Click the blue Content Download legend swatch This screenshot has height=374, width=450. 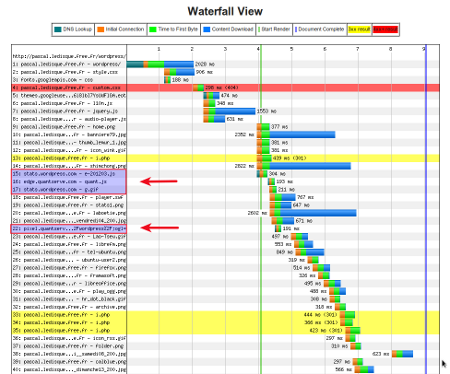(x=207, y=29)
